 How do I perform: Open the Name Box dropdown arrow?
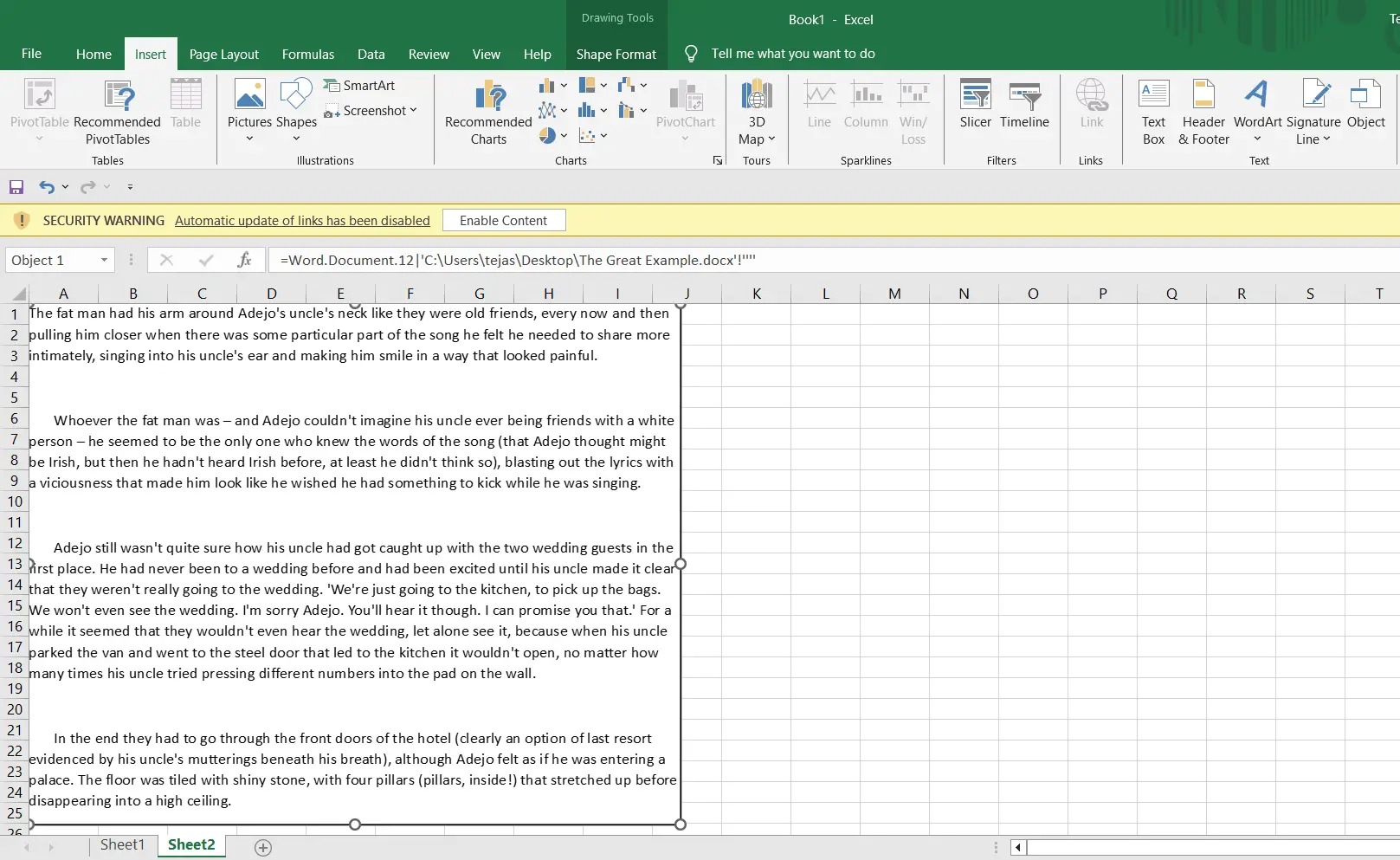tap(104, 260)
